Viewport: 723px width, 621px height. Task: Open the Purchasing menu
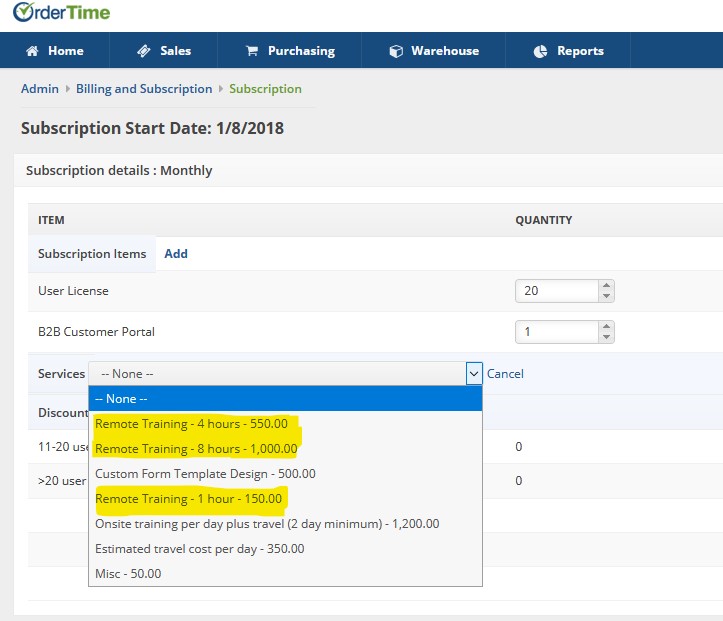coord(290,50)
